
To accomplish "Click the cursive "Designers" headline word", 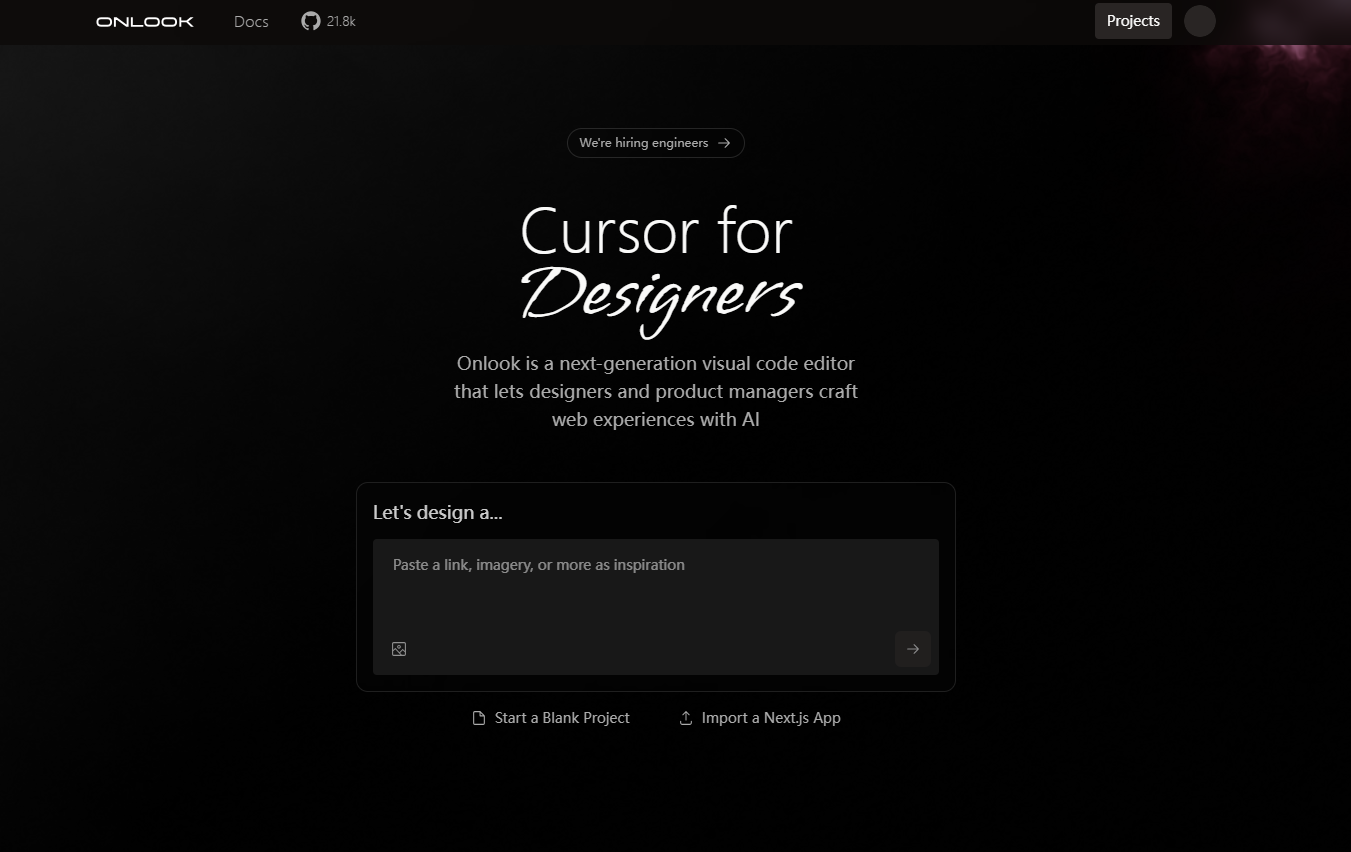I will 660,295.
